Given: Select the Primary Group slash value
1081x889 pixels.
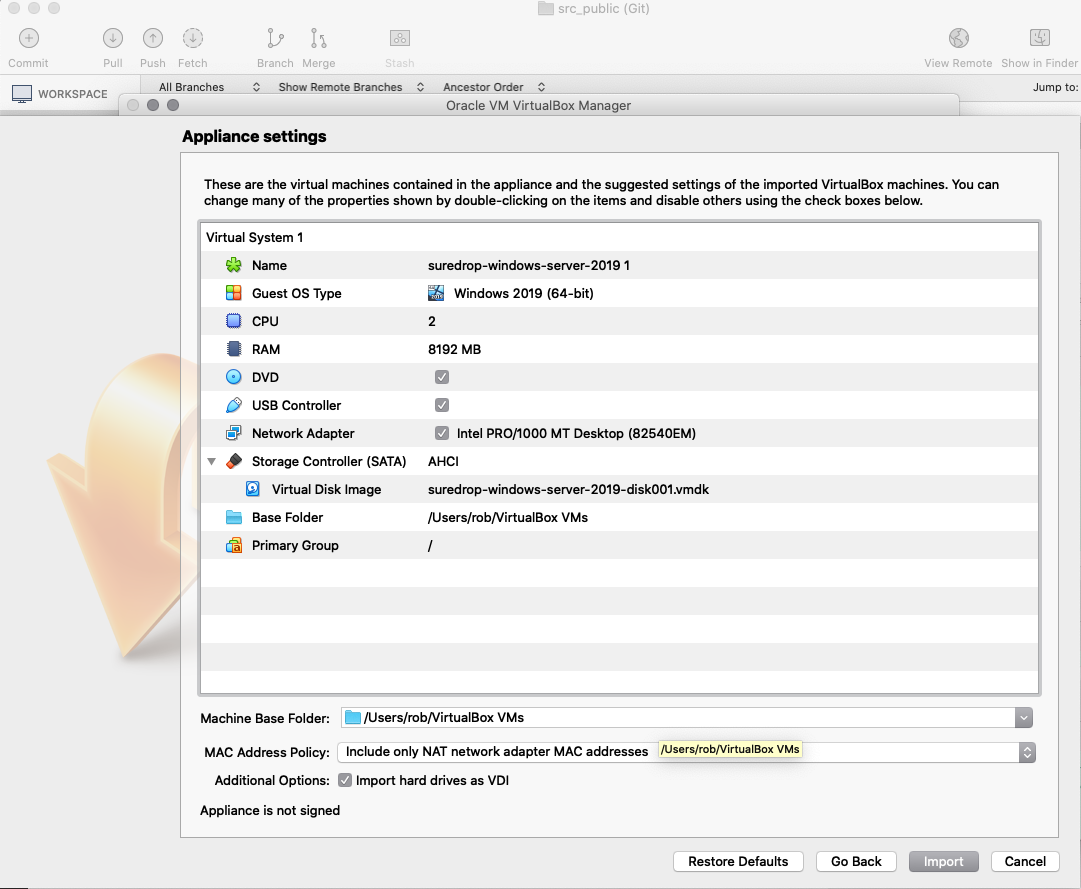Looking at the screenshot, I should 430,545.
